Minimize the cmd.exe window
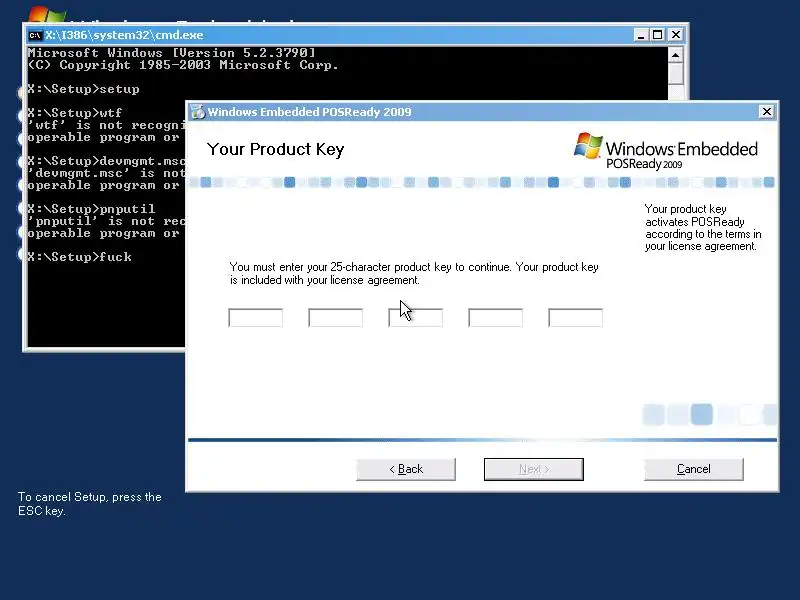This screenshot has height=600, width=800. 641,35
